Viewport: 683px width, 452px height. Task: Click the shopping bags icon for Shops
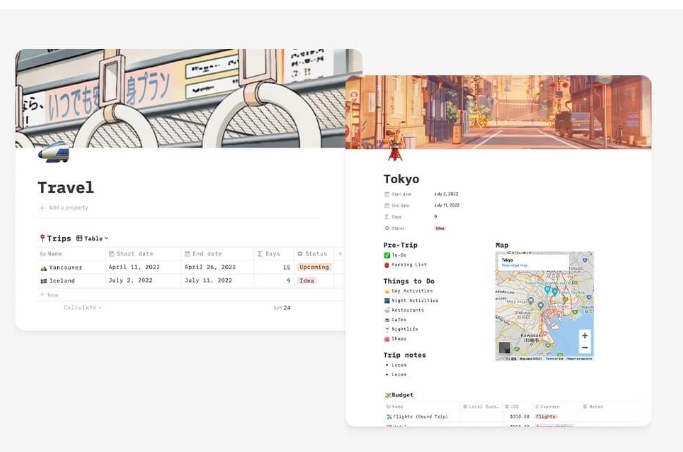pyautogui.click(x=386, y=339)
